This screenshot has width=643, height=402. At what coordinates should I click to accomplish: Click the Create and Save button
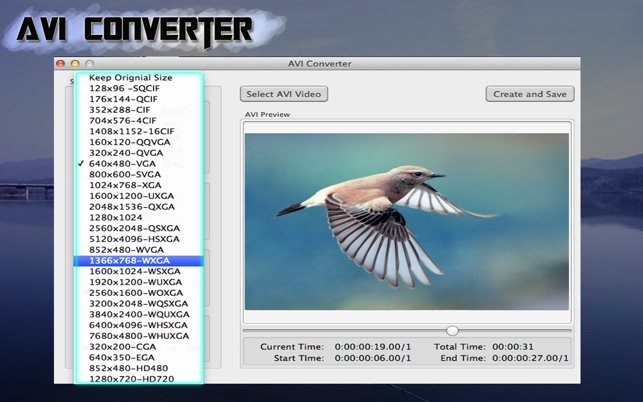[530, 94]
